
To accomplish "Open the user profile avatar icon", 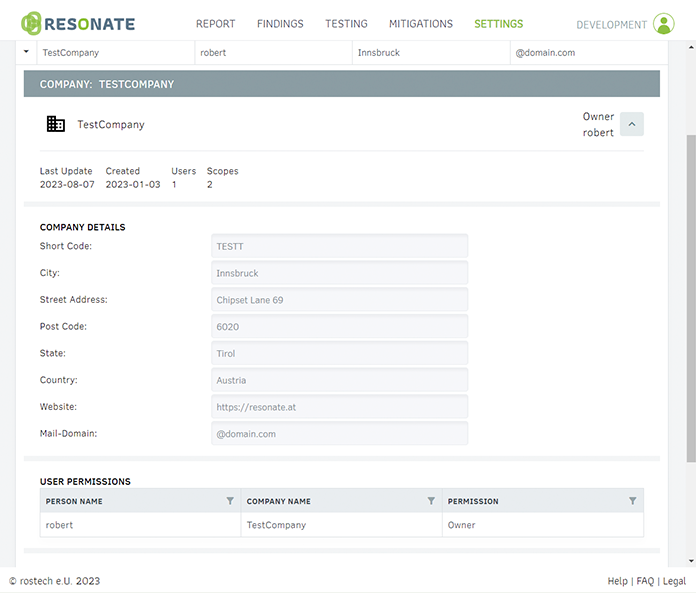I will (664, 24).
